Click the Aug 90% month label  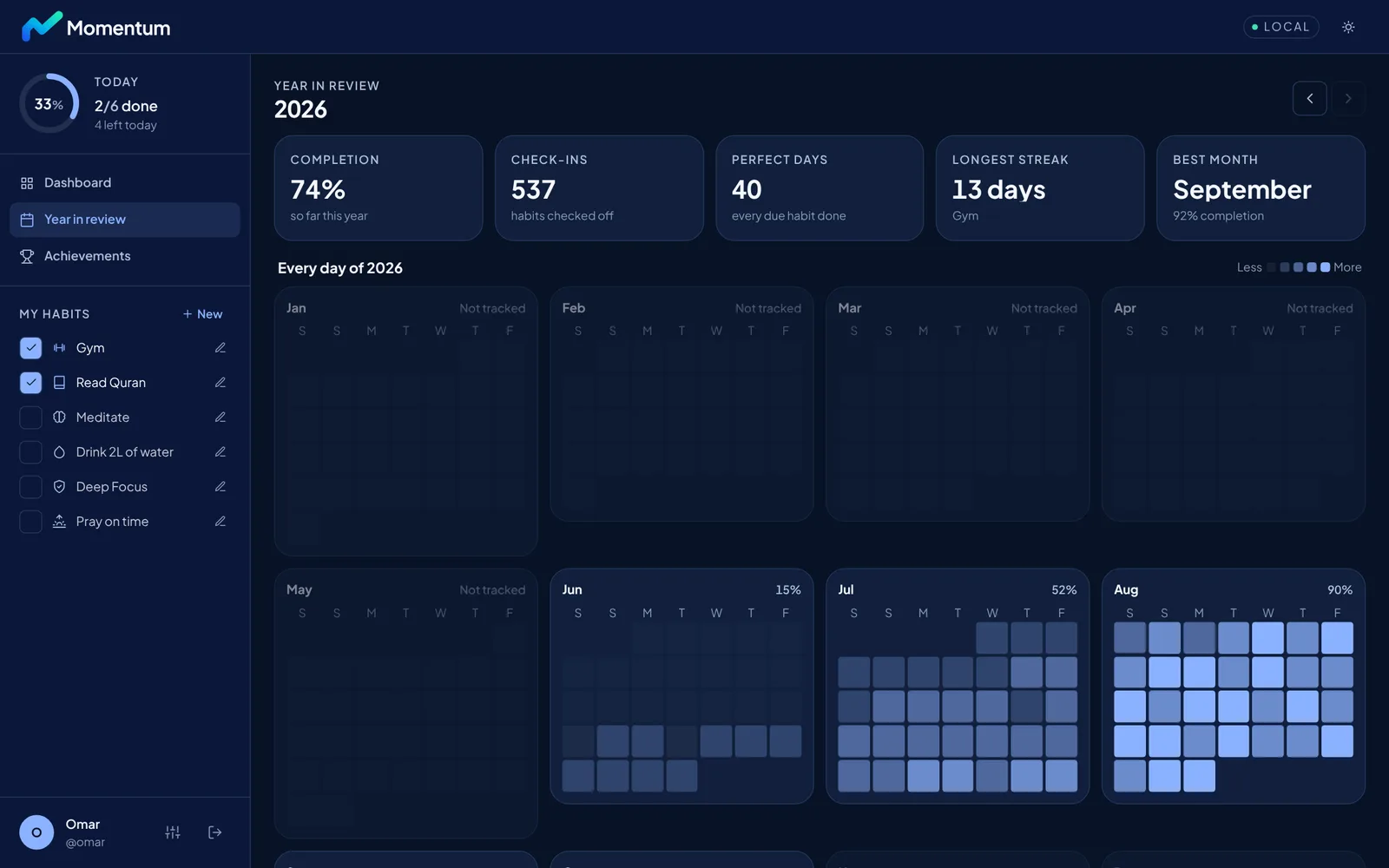tap(1126, 589)
